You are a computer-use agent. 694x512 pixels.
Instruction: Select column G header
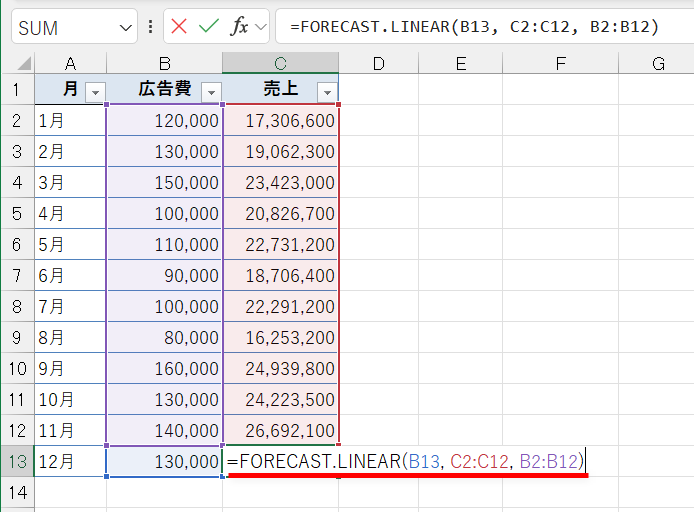pos(657,63)
